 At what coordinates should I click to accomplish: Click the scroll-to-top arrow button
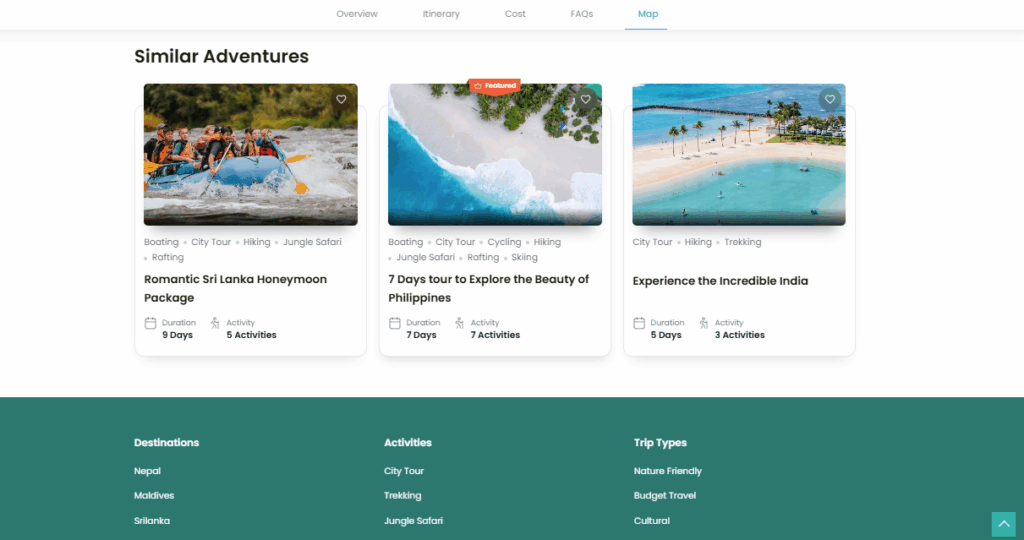(x=1003, y=524)
